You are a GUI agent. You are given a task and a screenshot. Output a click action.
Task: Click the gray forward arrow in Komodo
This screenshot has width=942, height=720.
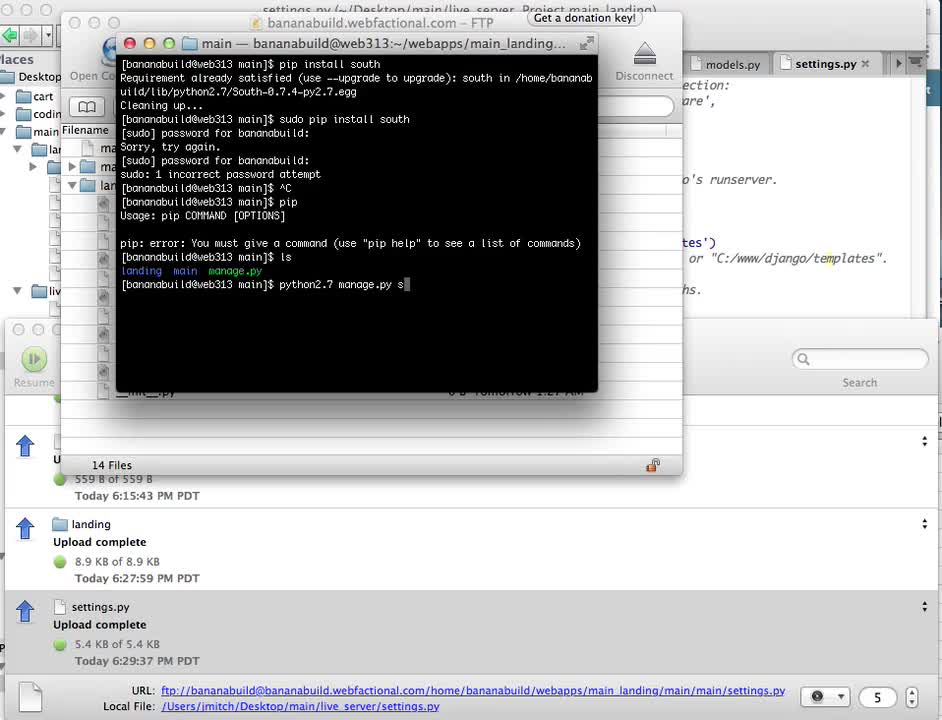(29, 35)
